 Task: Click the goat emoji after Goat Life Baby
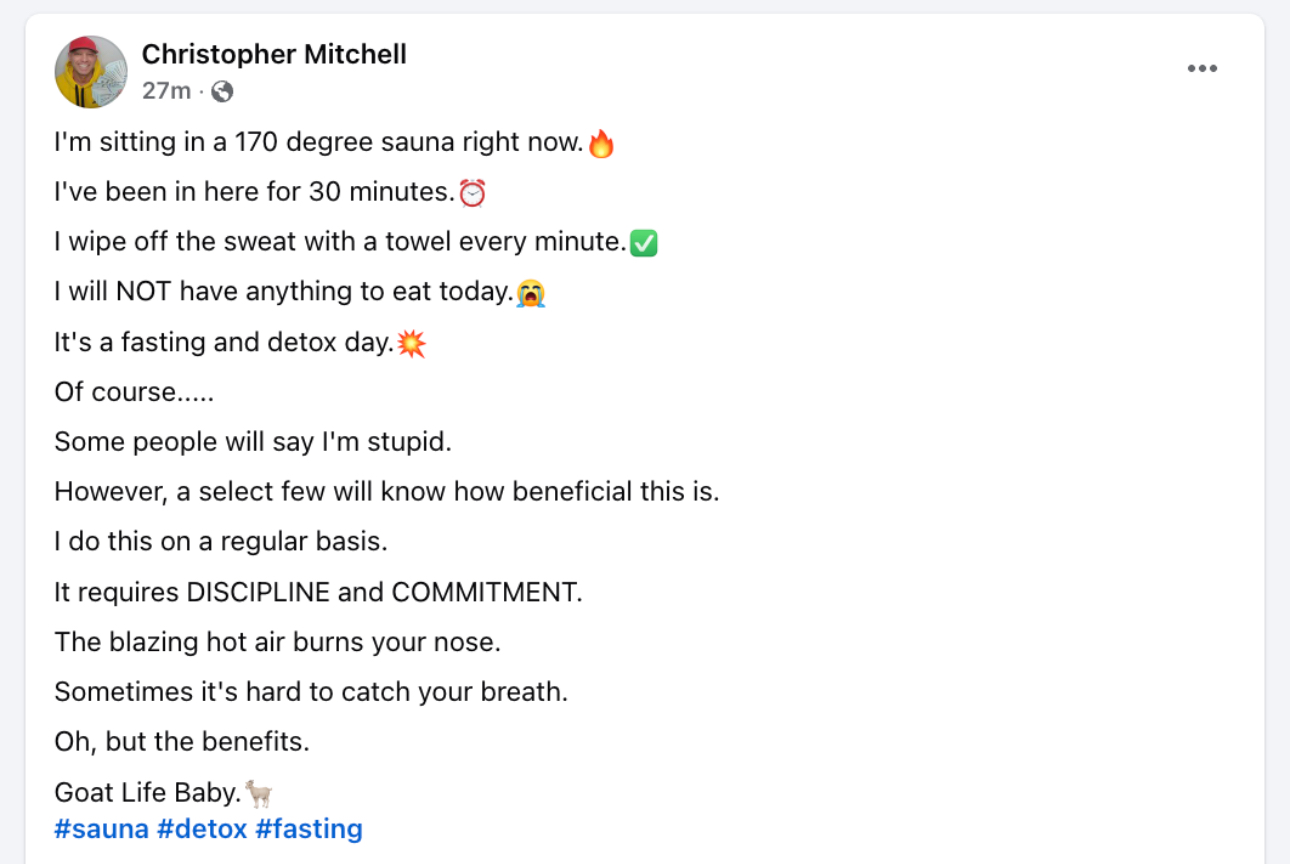click(x=259, y=794)
